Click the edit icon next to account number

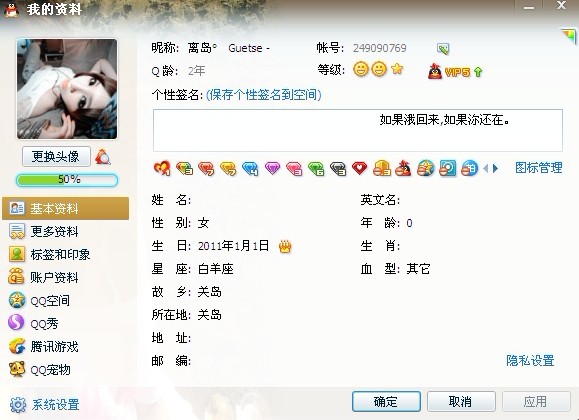click(443, 48)
